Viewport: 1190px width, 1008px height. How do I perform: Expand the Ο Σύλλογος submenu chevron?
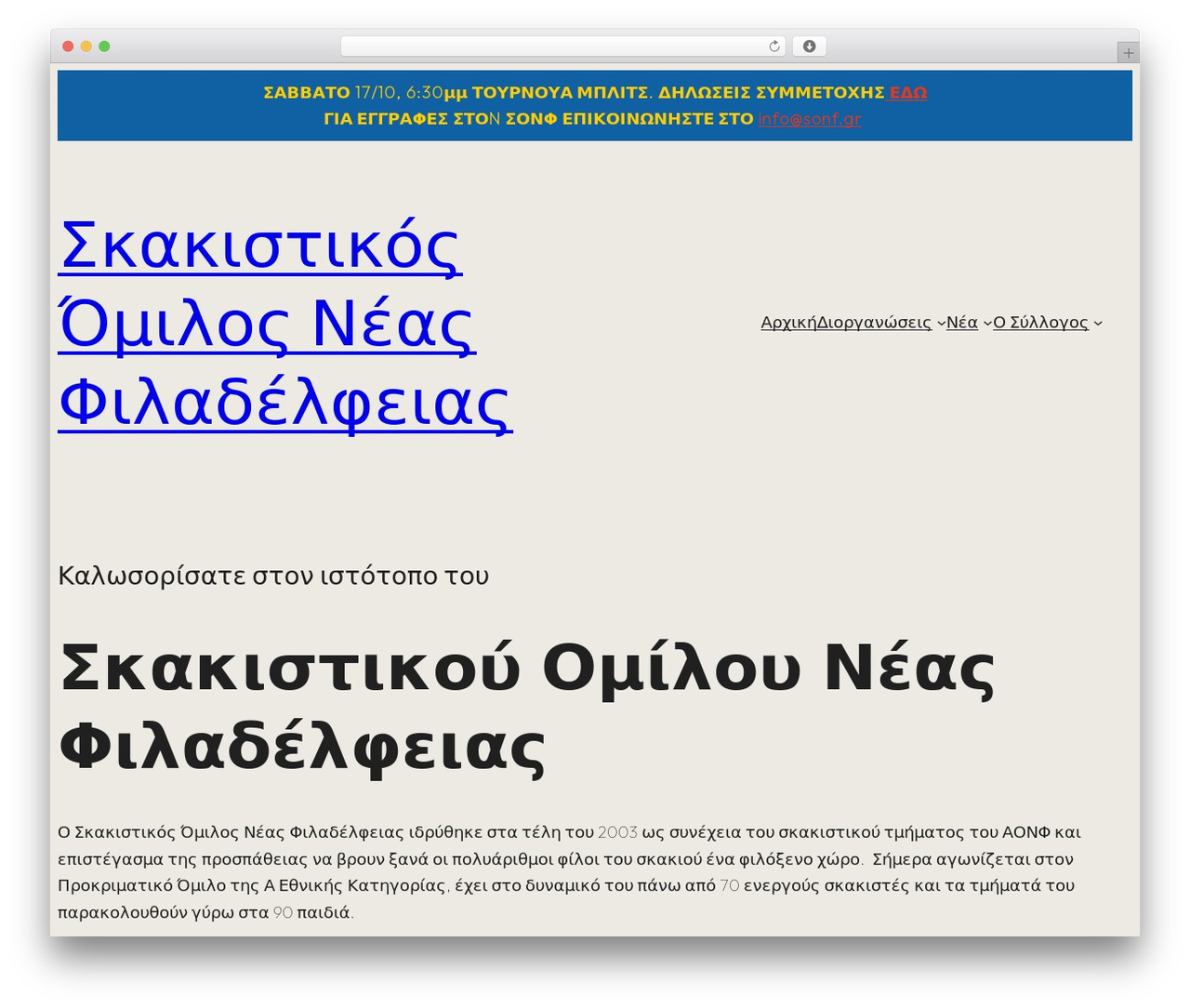[x=1098, y=323]
